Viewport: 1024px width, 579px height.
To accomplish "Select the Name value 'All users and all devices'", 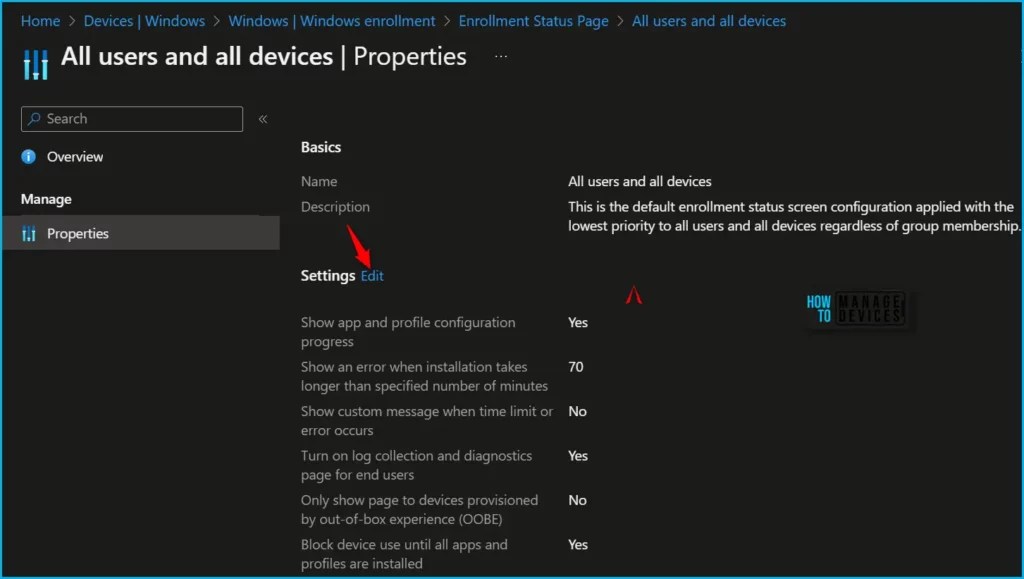I will click(x=639, y=181).
